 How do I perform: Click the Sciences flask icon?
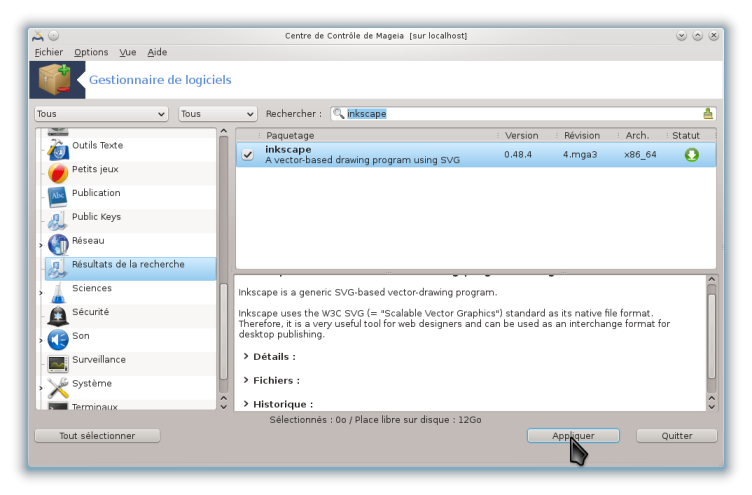(58, 293)
